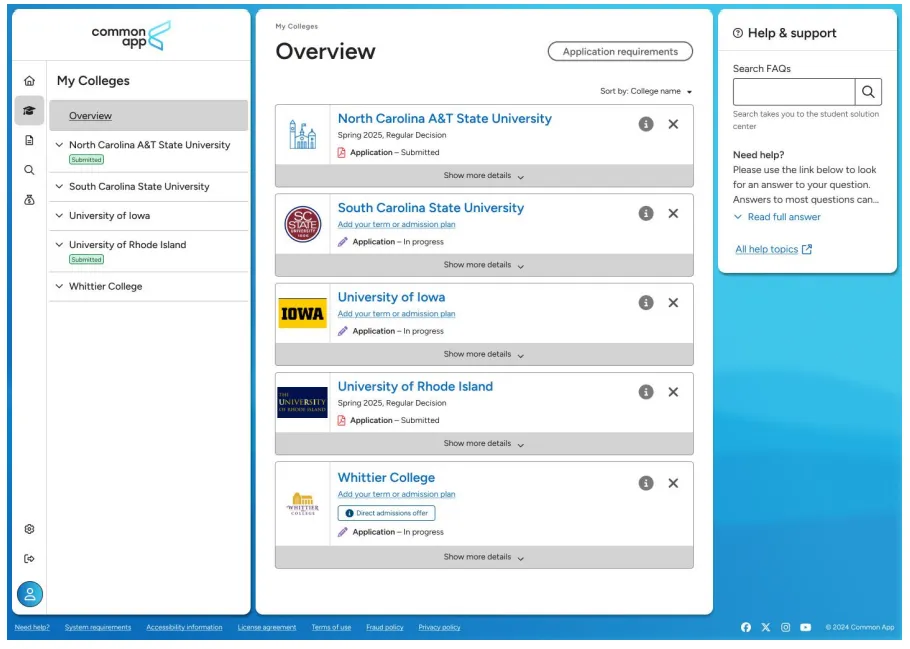Open License agreement footer link
The image size is (910, 649).
pos(266,628)
